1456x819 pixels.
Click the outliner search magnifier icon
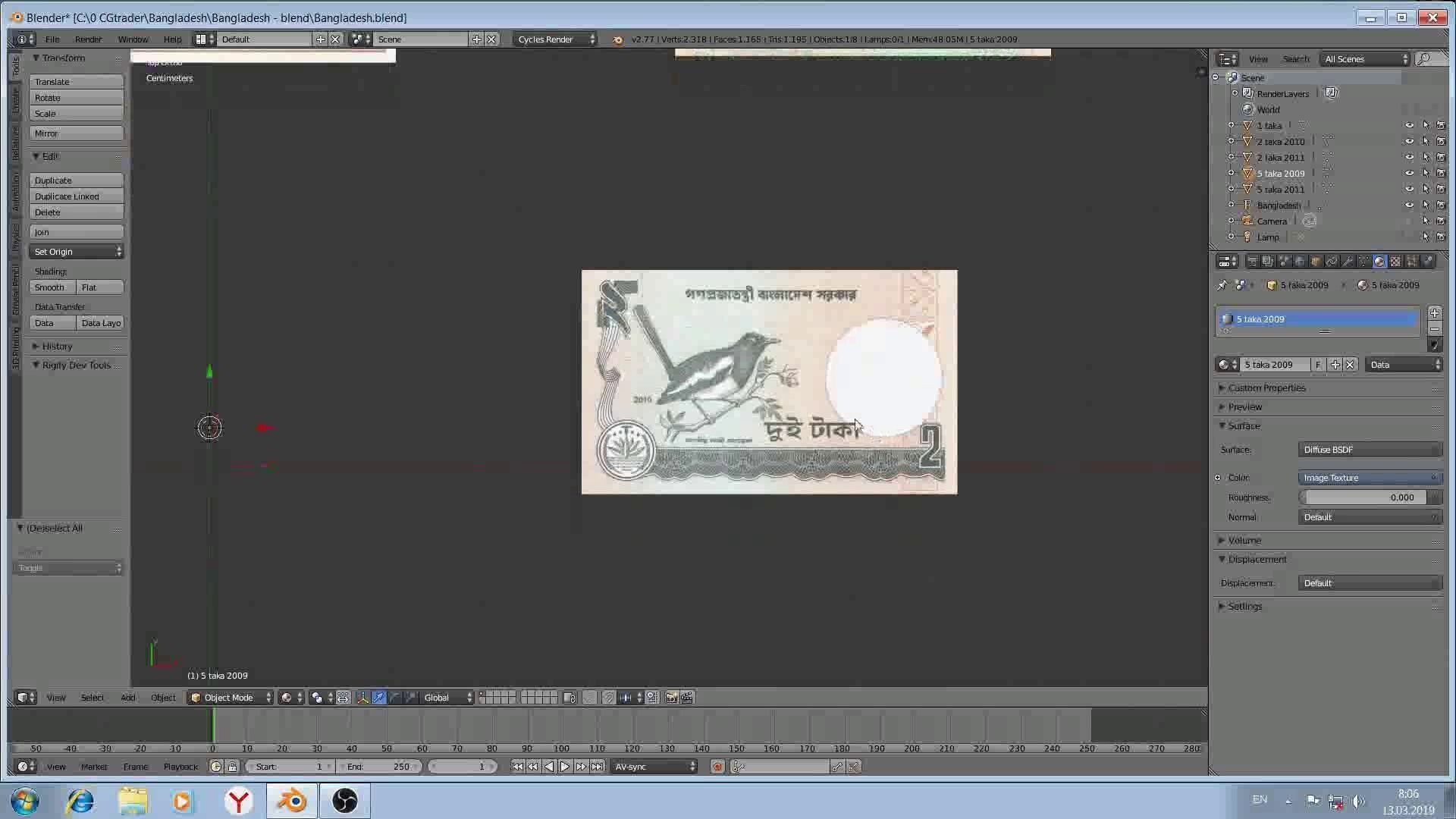pos(1423,59)
